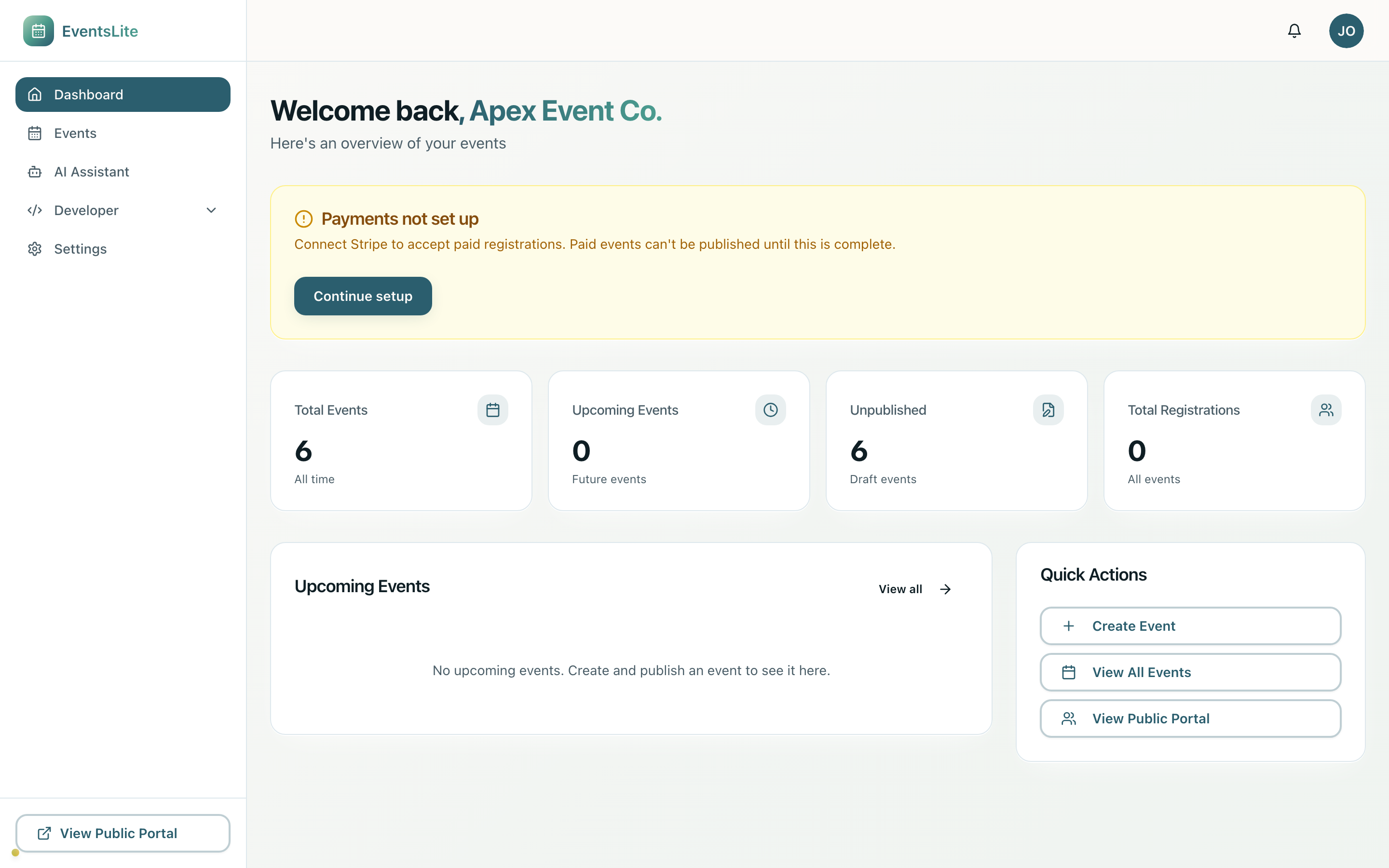Click the 'Draft events' caption
The height and width of the screenshot is (868, 1389).
[883, 479]
